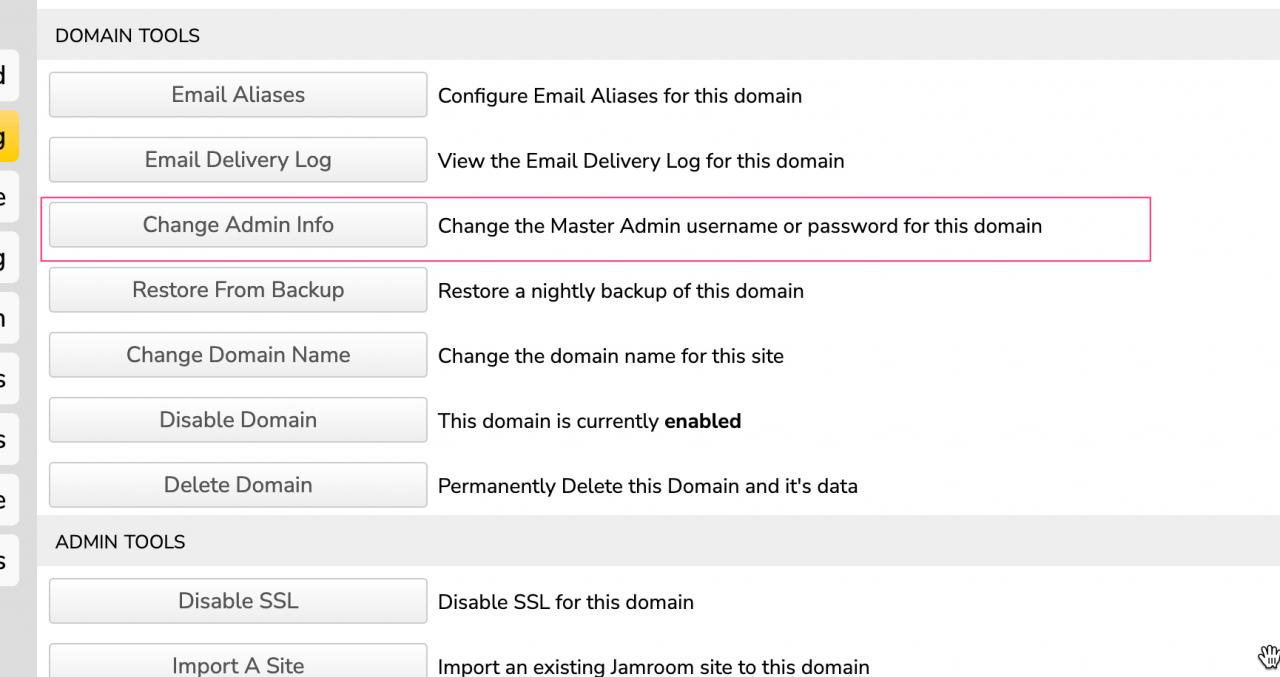Image resolution: width=1280 pixels, height=677 pixels.
Task: Open Restore From Backup
Action: [238, 290]
